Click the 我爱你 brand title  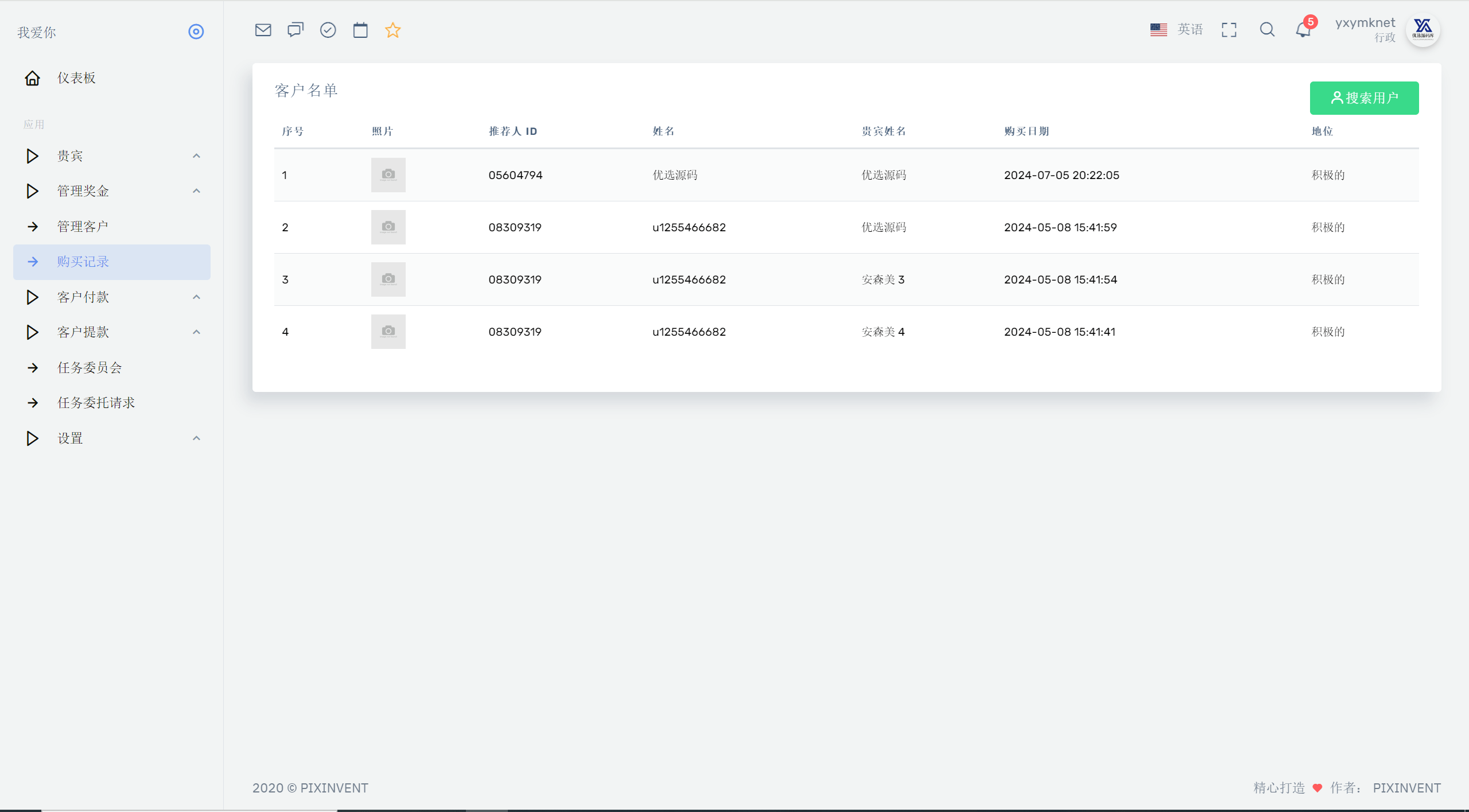click(x=36, y=33)
